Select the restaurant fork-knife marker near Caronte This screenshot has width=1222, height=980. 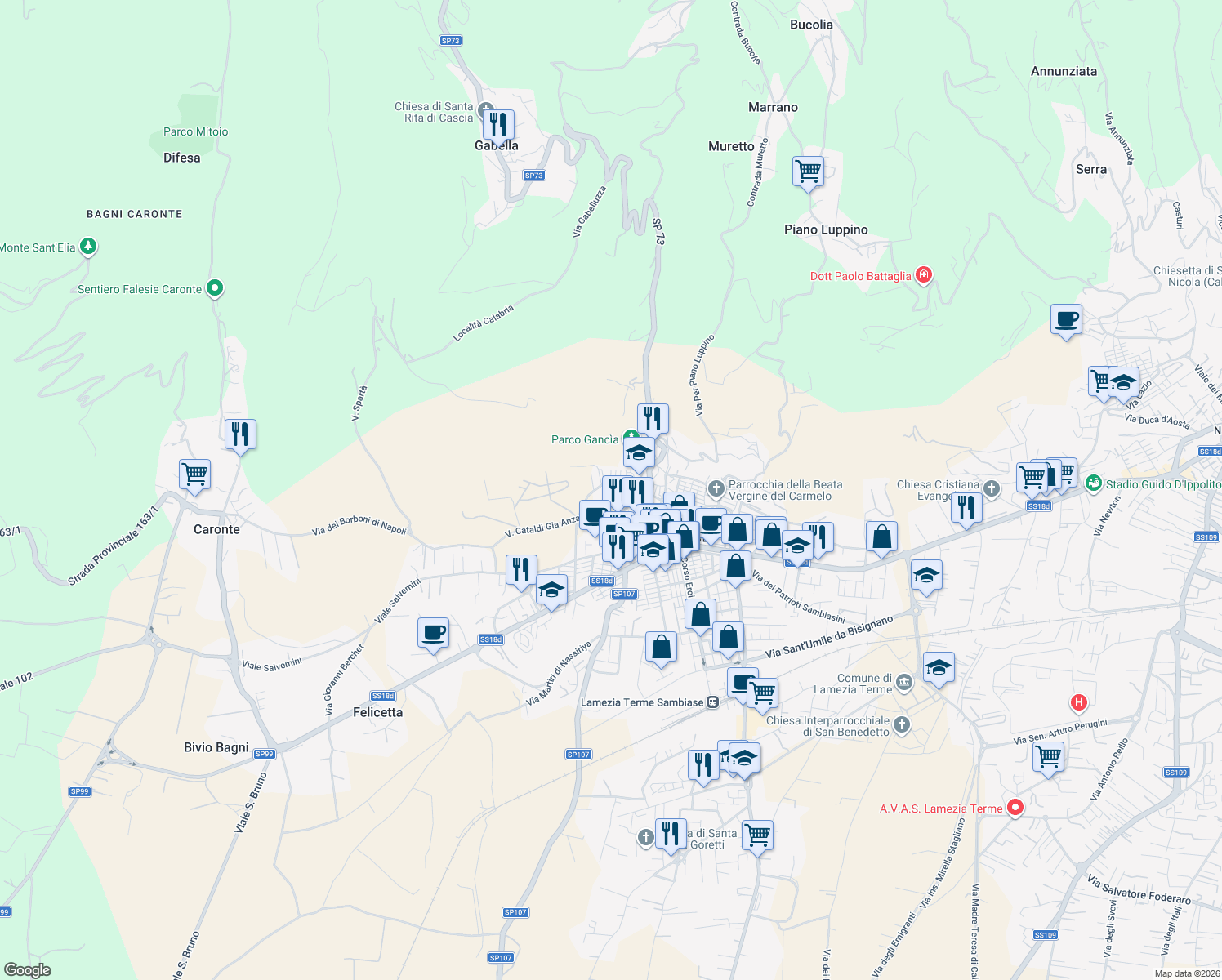pos(240,433)
